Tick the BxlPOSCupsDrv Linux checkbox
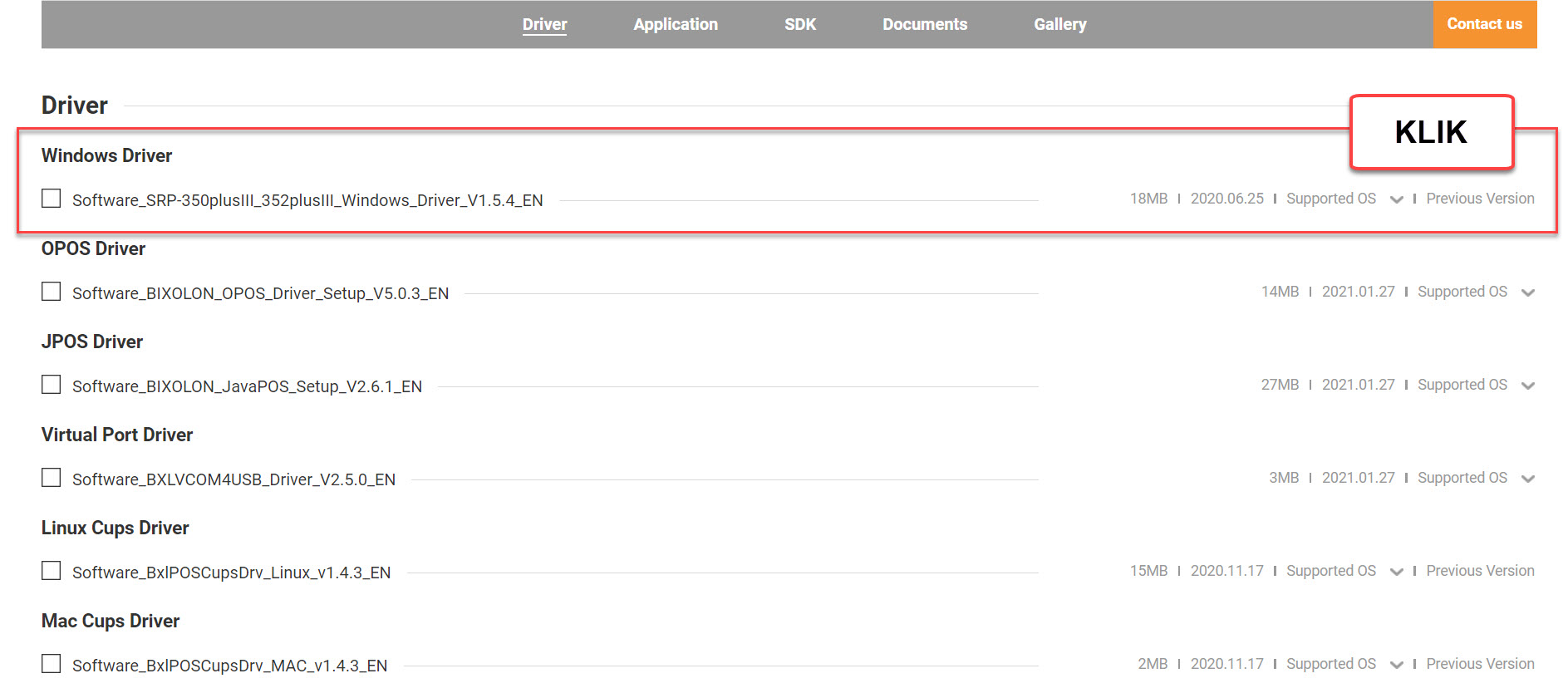Screen dimensions: 1568x693 click(52, 571)
